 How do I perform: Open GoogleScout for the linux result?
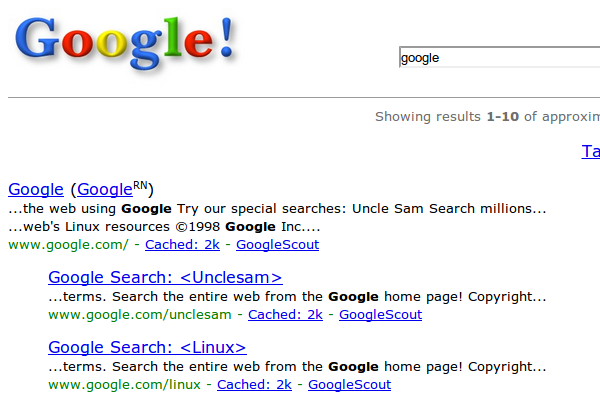tap(349, 385)
